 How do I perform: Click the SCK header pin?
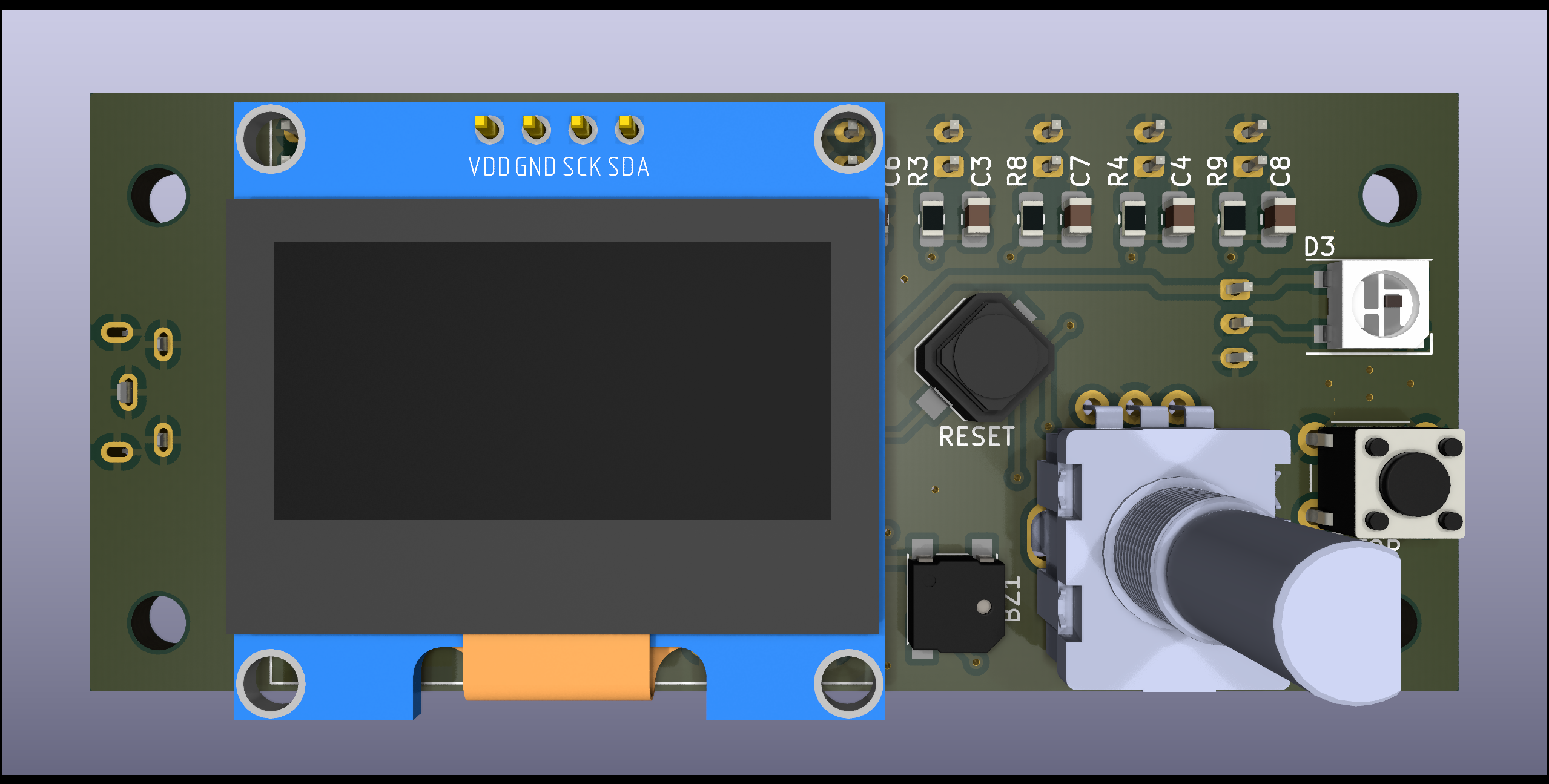582,129
